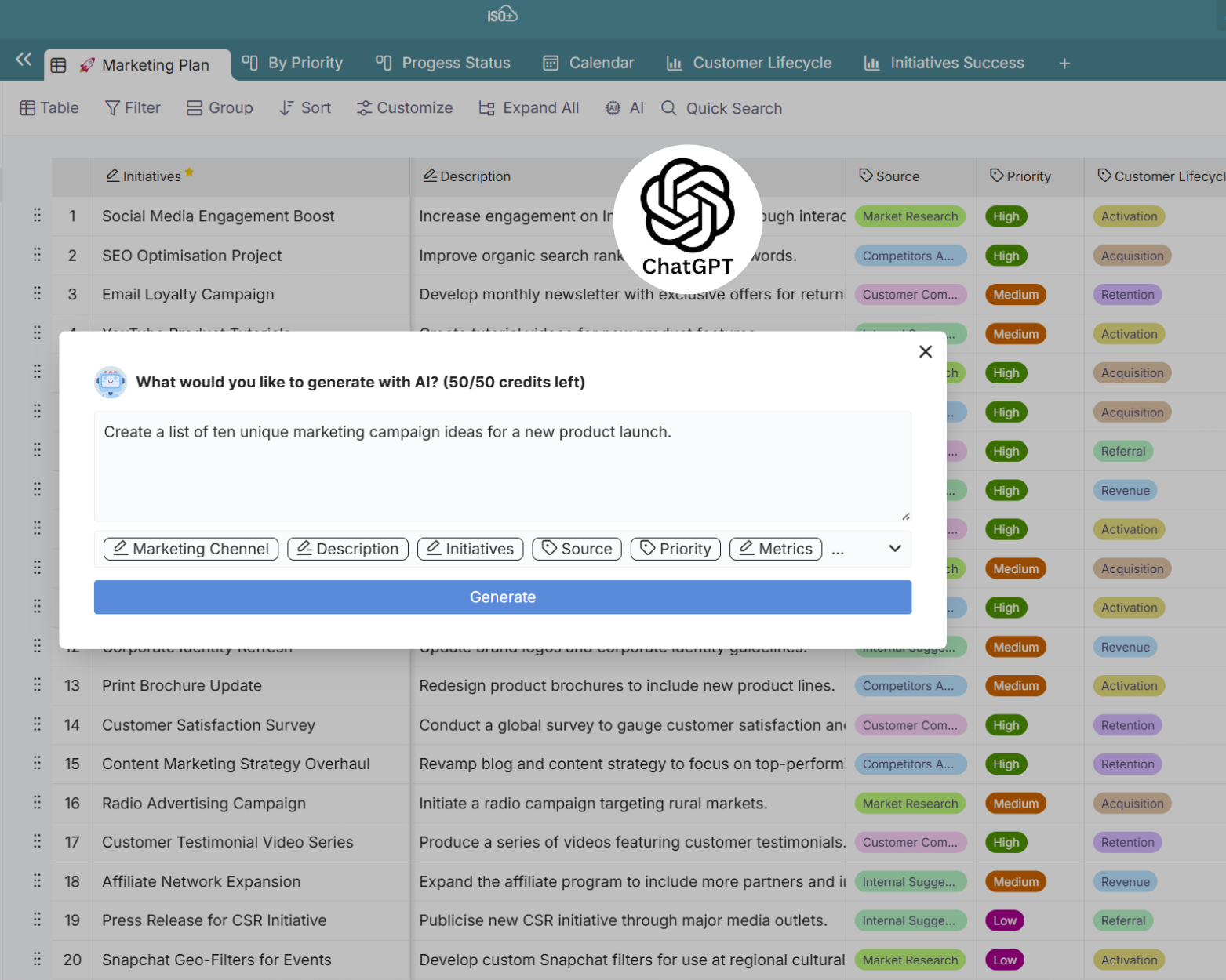Close the AI generate dialog
This screenshot has height=980, width=1226.
pos(926,352)
